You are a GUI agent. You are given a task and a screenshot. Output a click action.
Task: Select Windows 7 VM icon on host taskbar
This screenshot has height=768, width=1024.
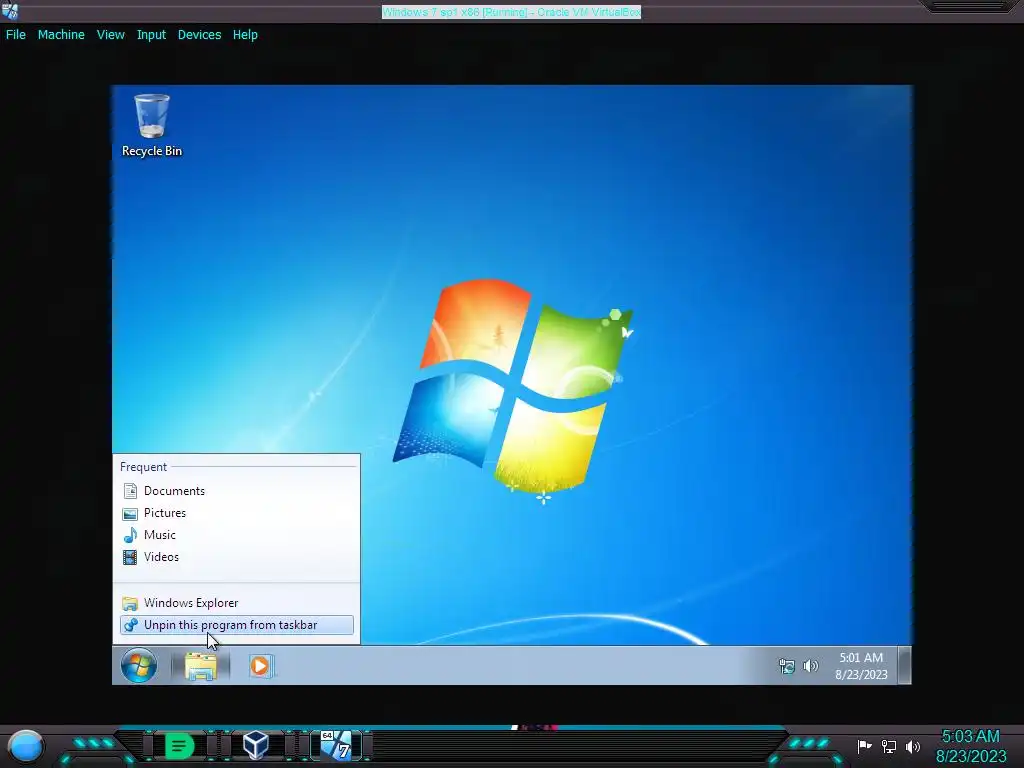tap(336, 745)
